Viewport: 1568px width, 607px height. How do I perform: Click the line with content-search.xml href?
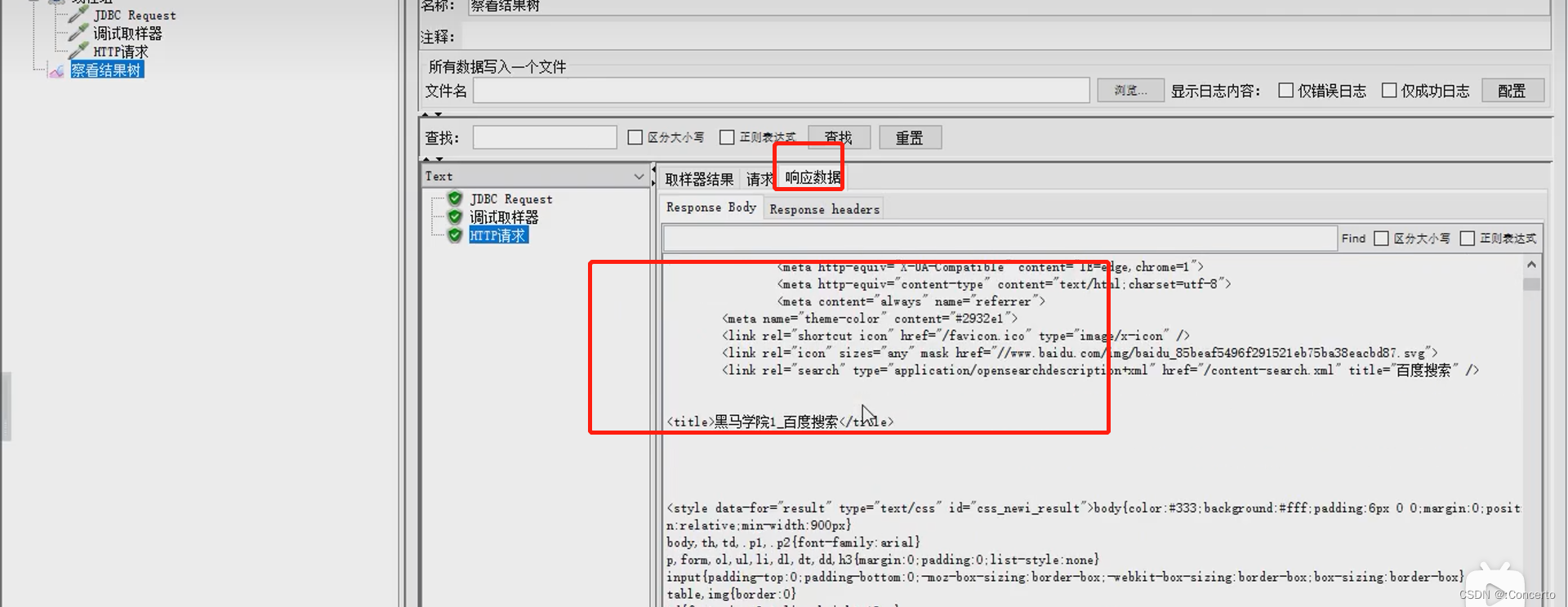1100,370
